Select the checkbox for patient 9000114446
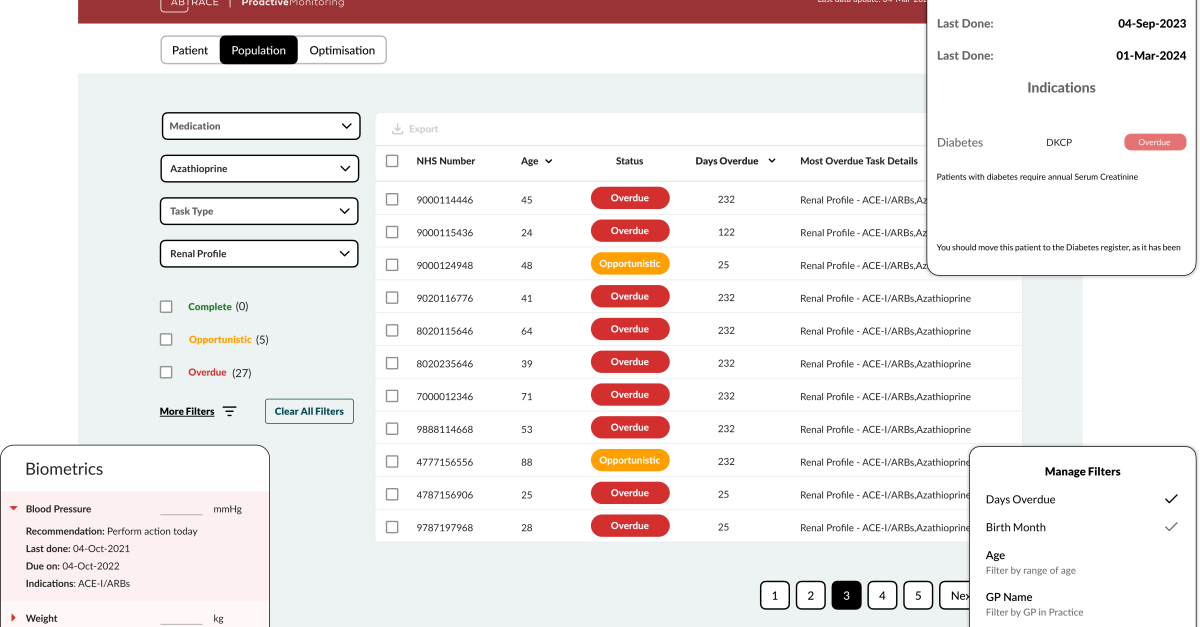1200x627 pixels. pos(392,200)
